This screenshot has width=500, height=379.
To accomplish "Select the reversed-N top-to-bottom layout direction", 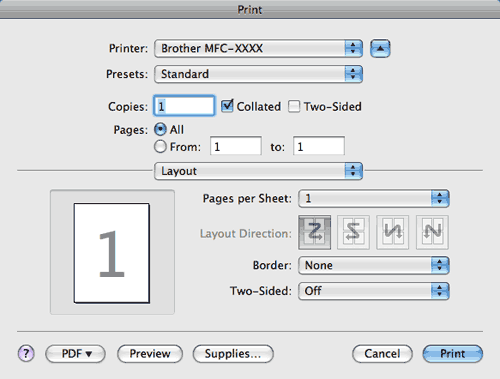I will pos(393,232).
